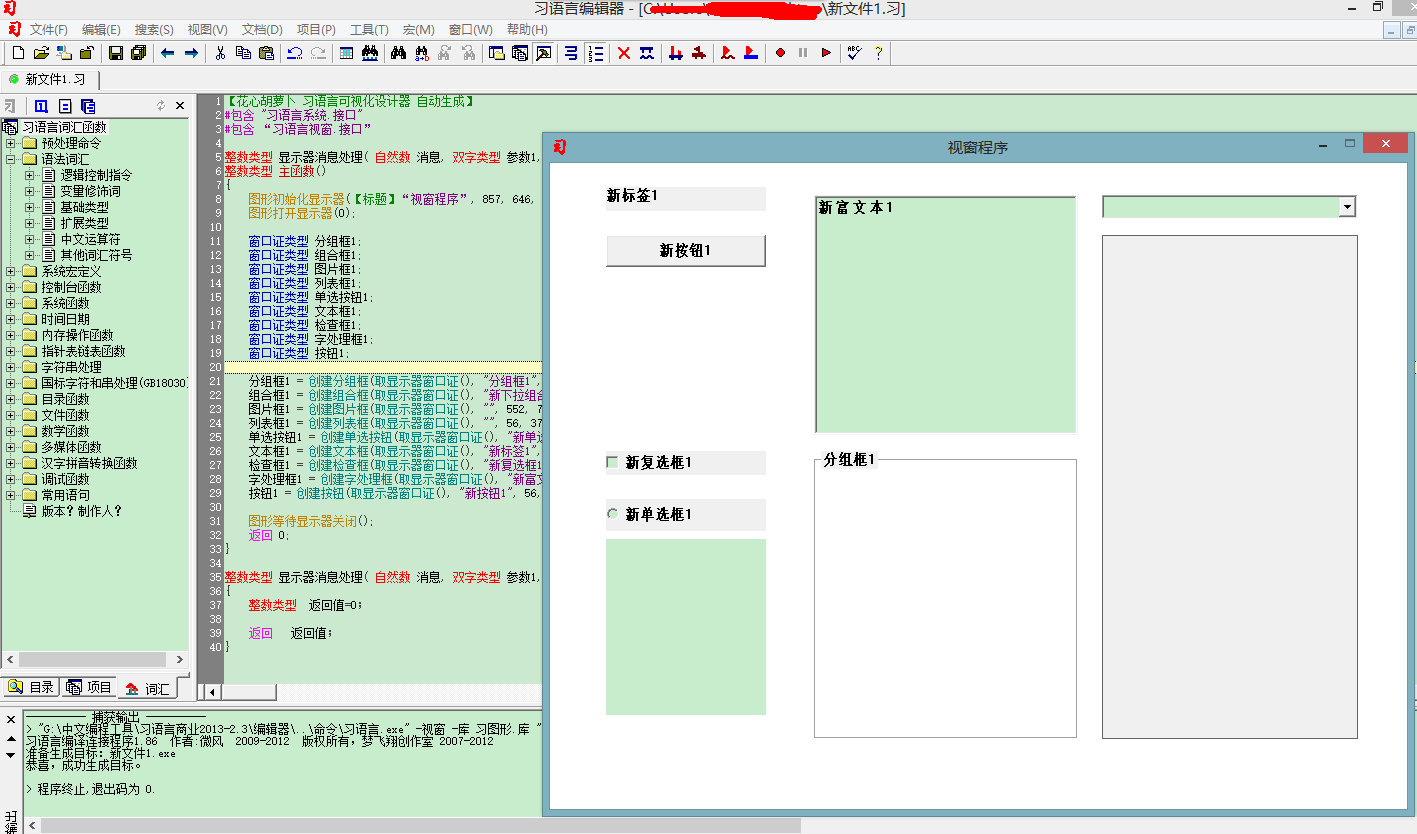Open the 项目(P) menu
This screenshot has height=834, width=1417.
click(x=316, y=30)
